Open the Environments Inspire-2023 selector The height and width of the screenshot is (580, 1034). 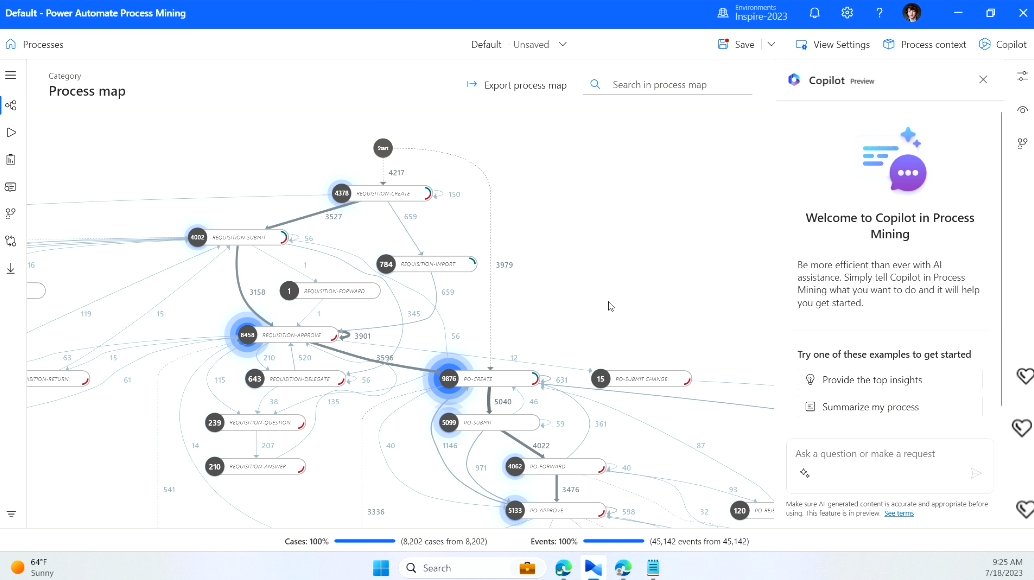(753, 13)
